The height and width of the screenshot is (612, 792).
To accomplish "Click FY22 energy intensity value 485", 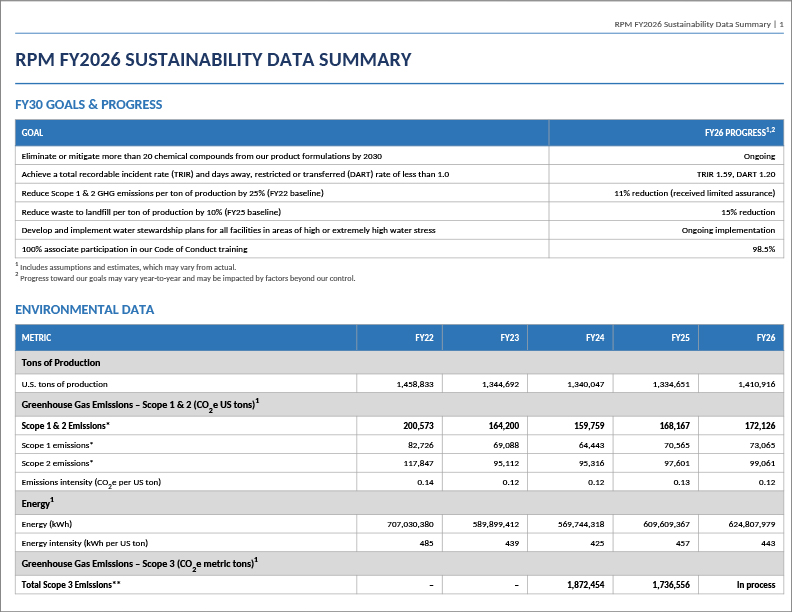I will coord(426,543).
